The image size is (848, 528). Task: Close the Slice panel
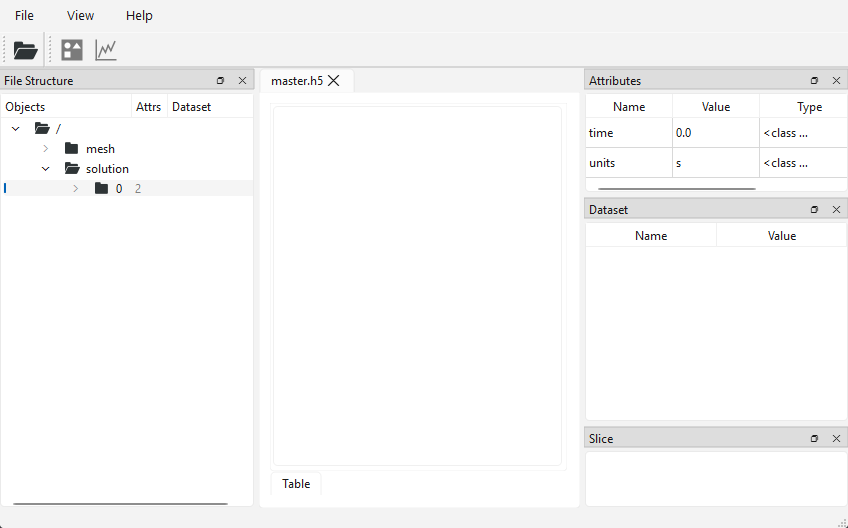[x=836, y=438]
